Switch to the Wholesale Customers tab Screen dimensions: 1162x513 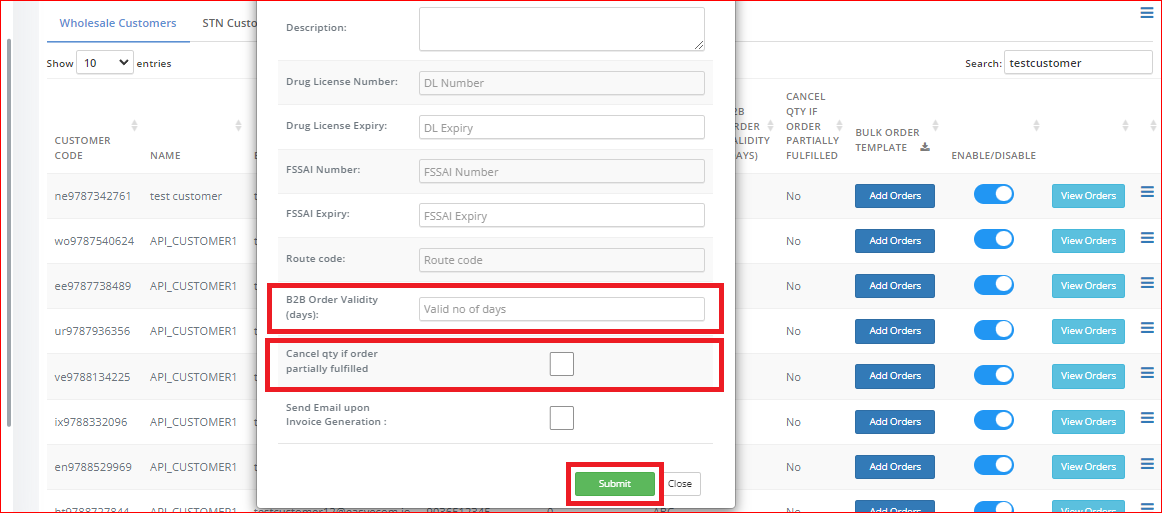click(118, 23)
